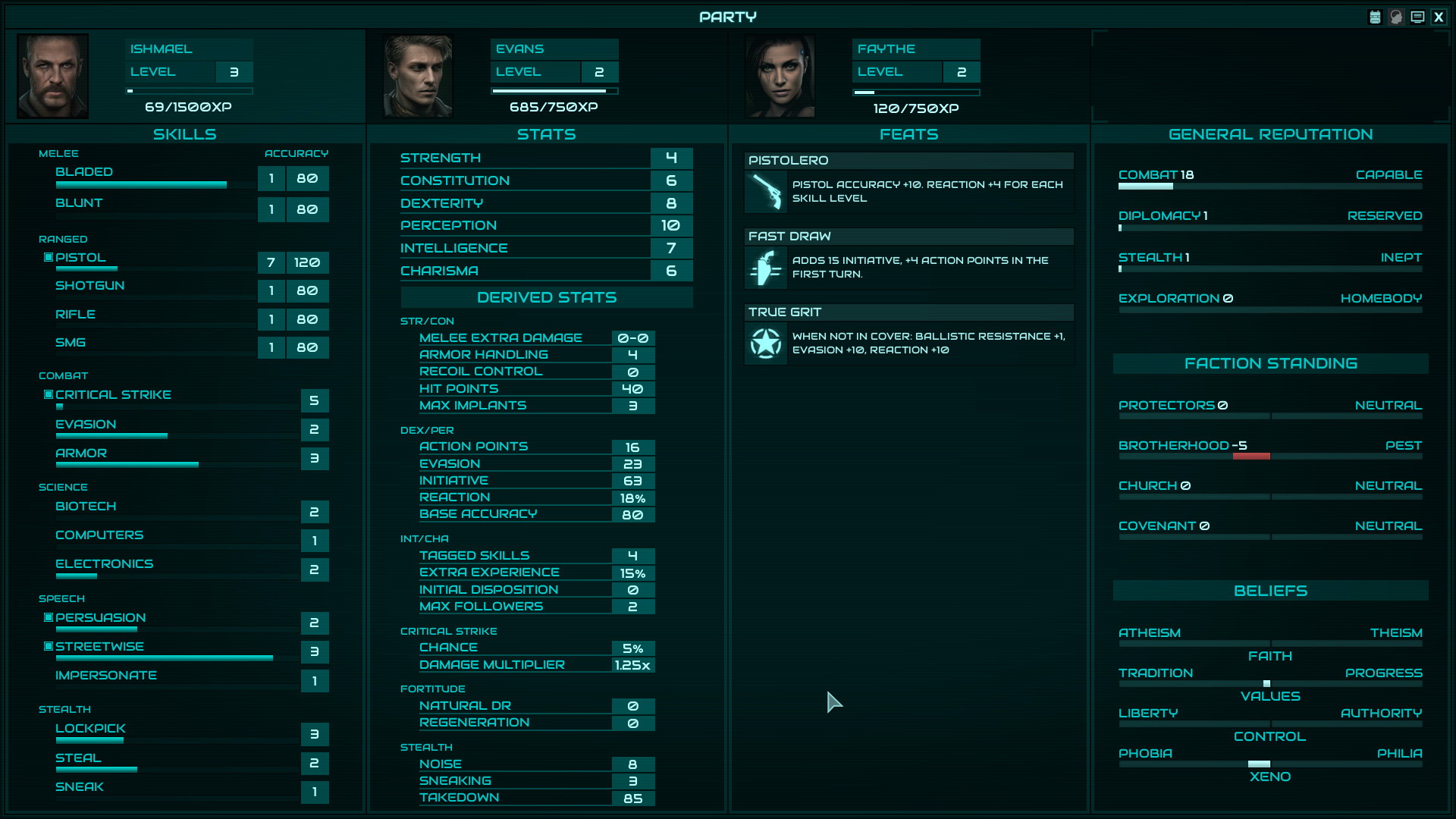Expand the STEALTH skills category
The image size is (1456, 819).
pos(64,708)
